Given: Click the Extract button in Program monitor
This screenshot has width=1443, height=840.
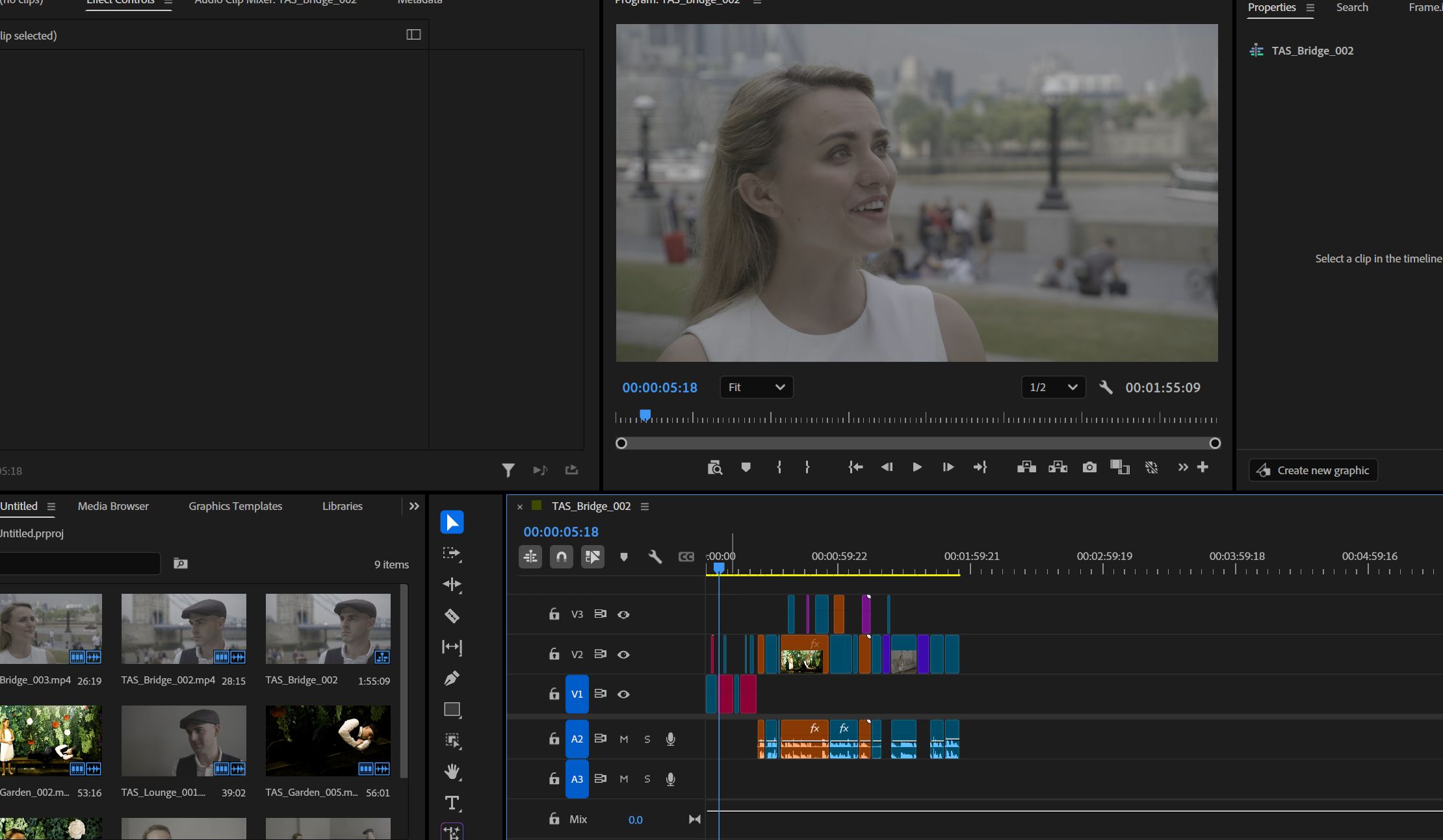Looking at the screenshot, I should [1058, 467].
